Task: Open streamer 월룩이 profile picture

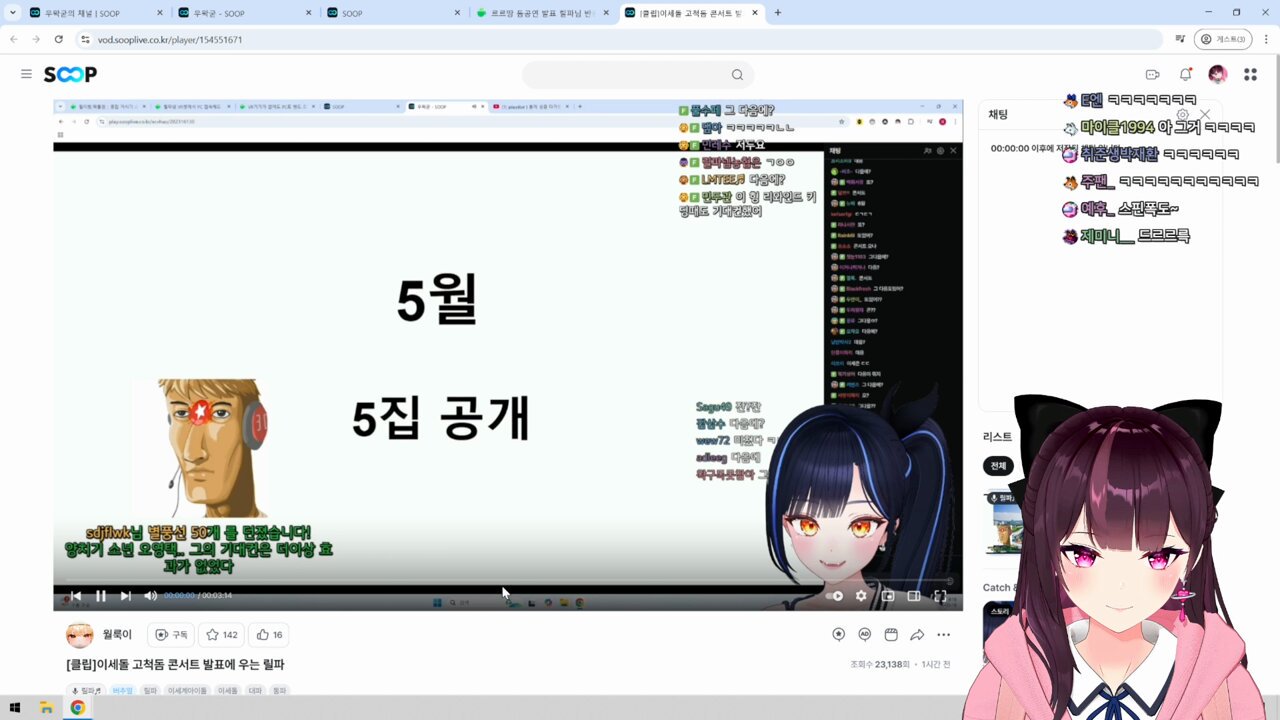Action: (79, 635)
